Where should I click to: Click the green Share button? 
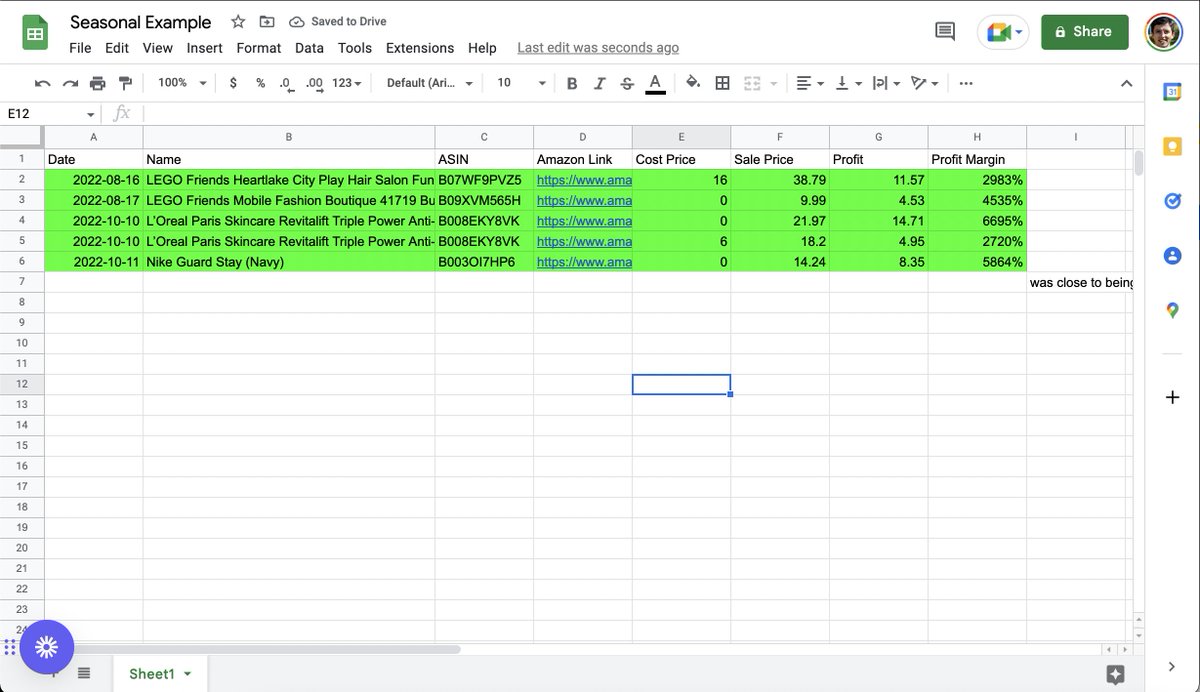[1084, 32]
